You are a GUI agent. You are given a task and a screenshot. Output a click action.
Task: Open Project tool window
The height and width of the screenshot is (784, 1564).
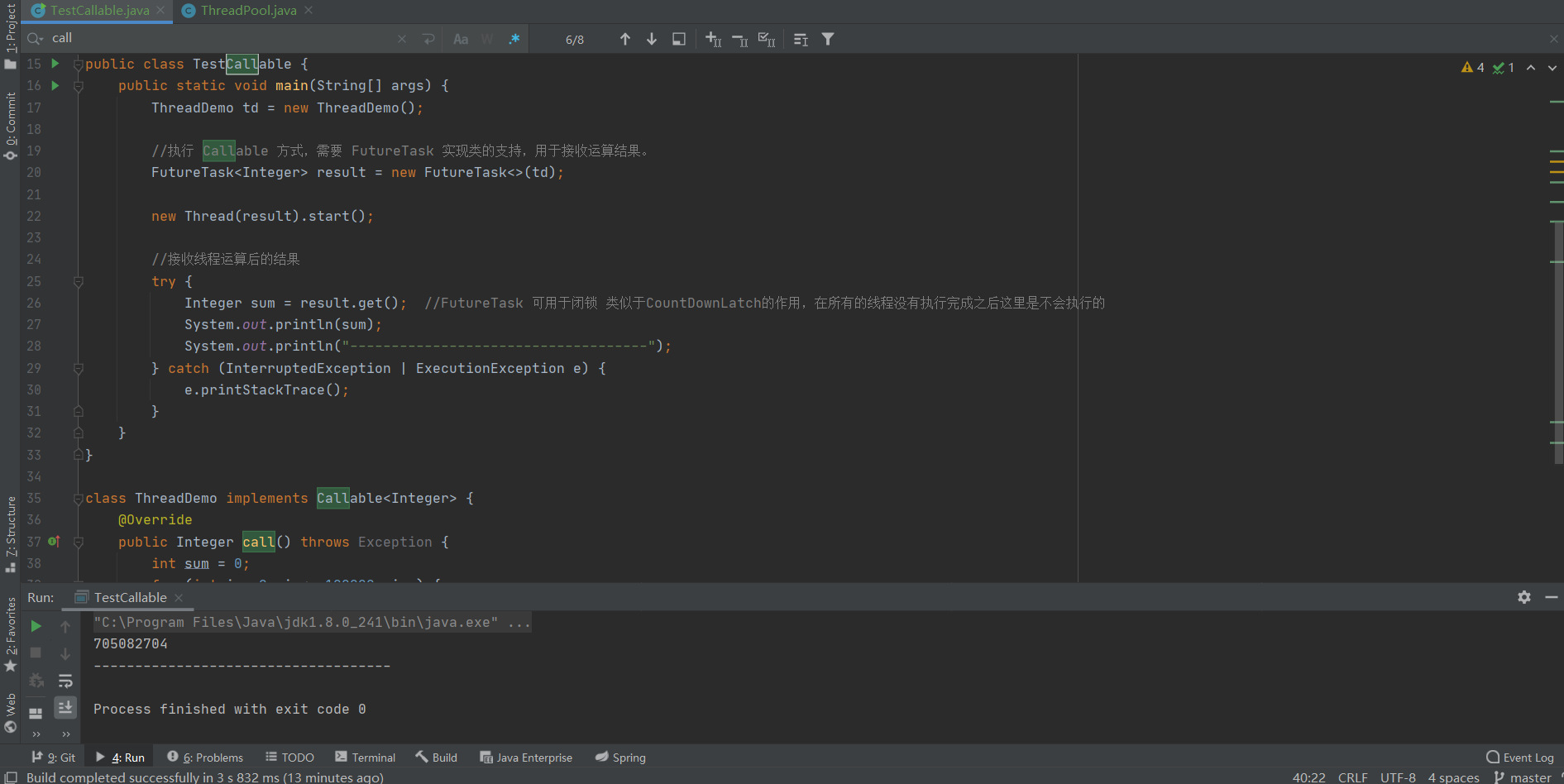click(10, 36)
